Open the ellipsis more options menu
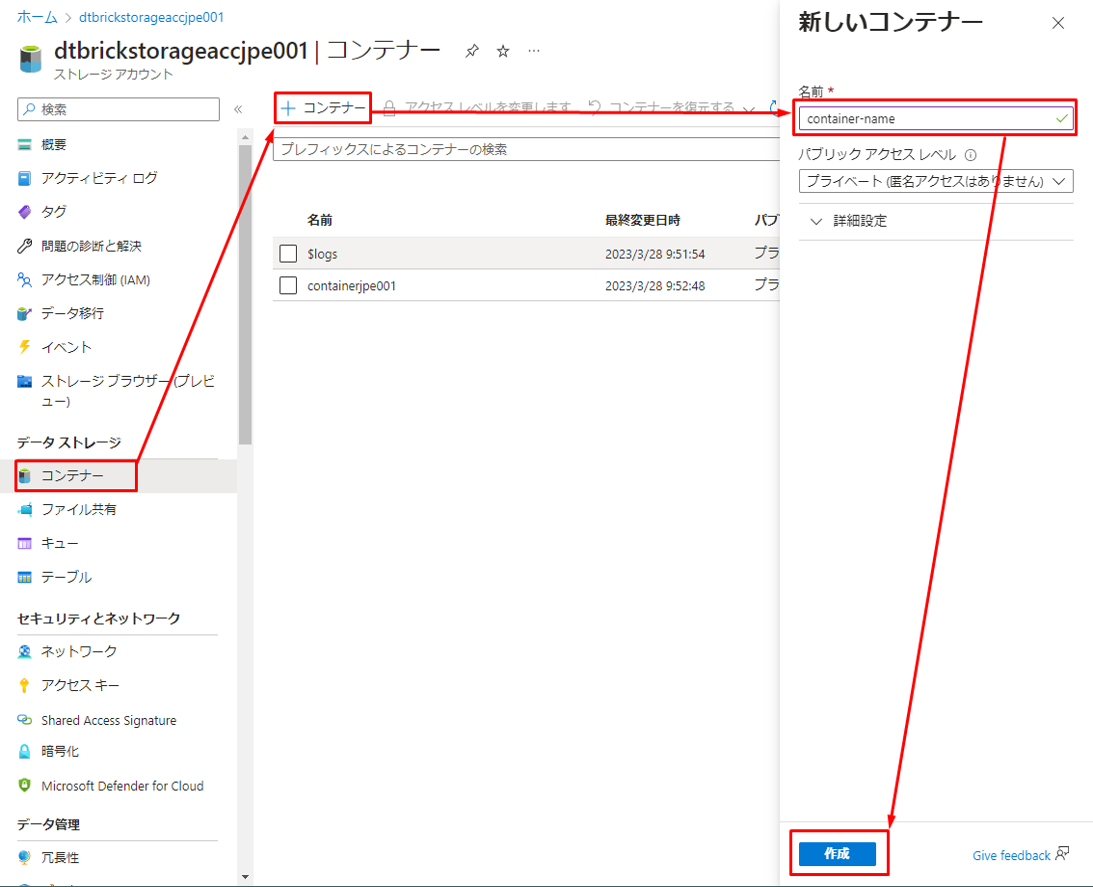The image size is (1093, 887). point(534,50)
